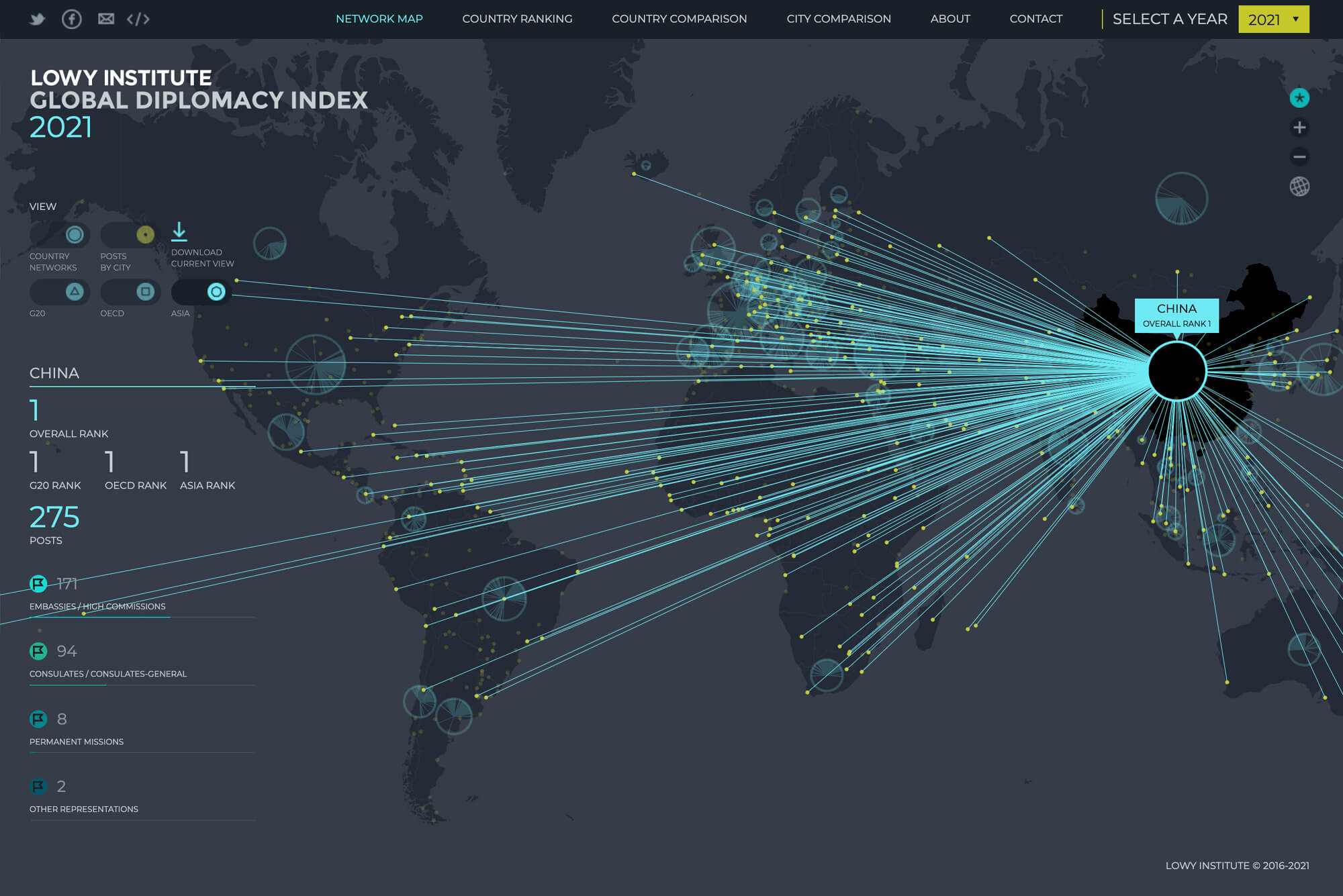Select the China hub node circle
The width and height of the screenshot is (1343, 896).
pos(1177,371)
